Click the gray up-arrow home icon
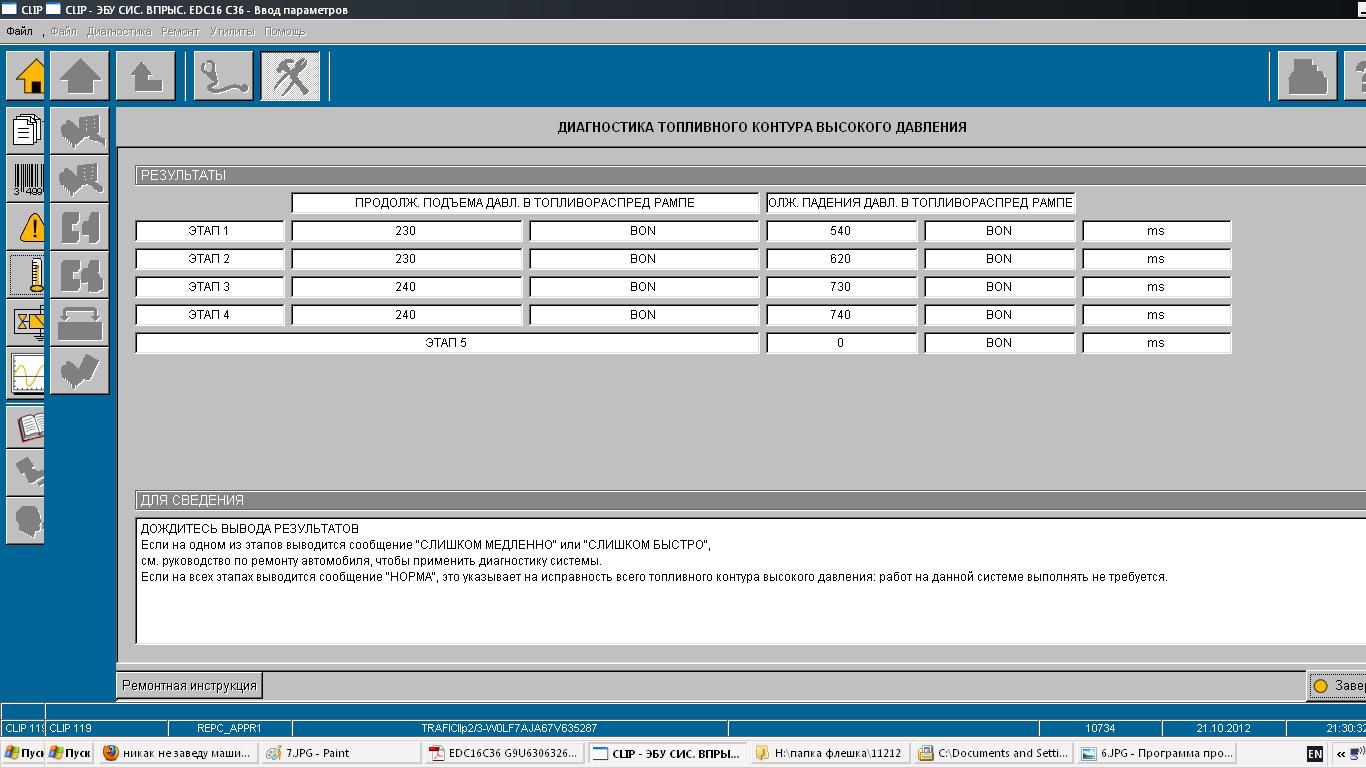1366x768 pixels. [x=80, y=76]
